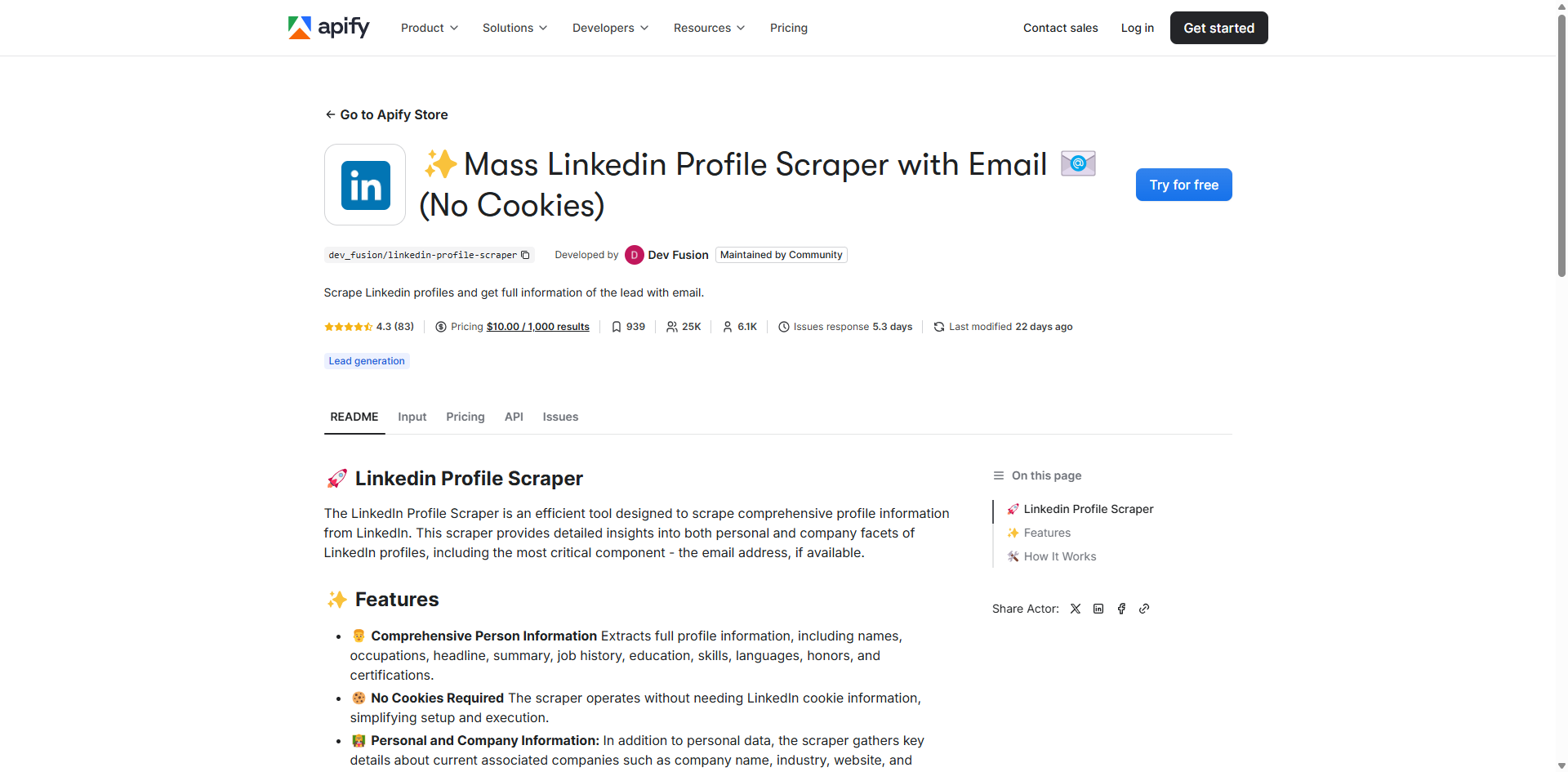Click the Apify logo icon
Image resolution: width=1568 pixels, height=772 pixels.
pyautogui.click(x=300, y=28)
